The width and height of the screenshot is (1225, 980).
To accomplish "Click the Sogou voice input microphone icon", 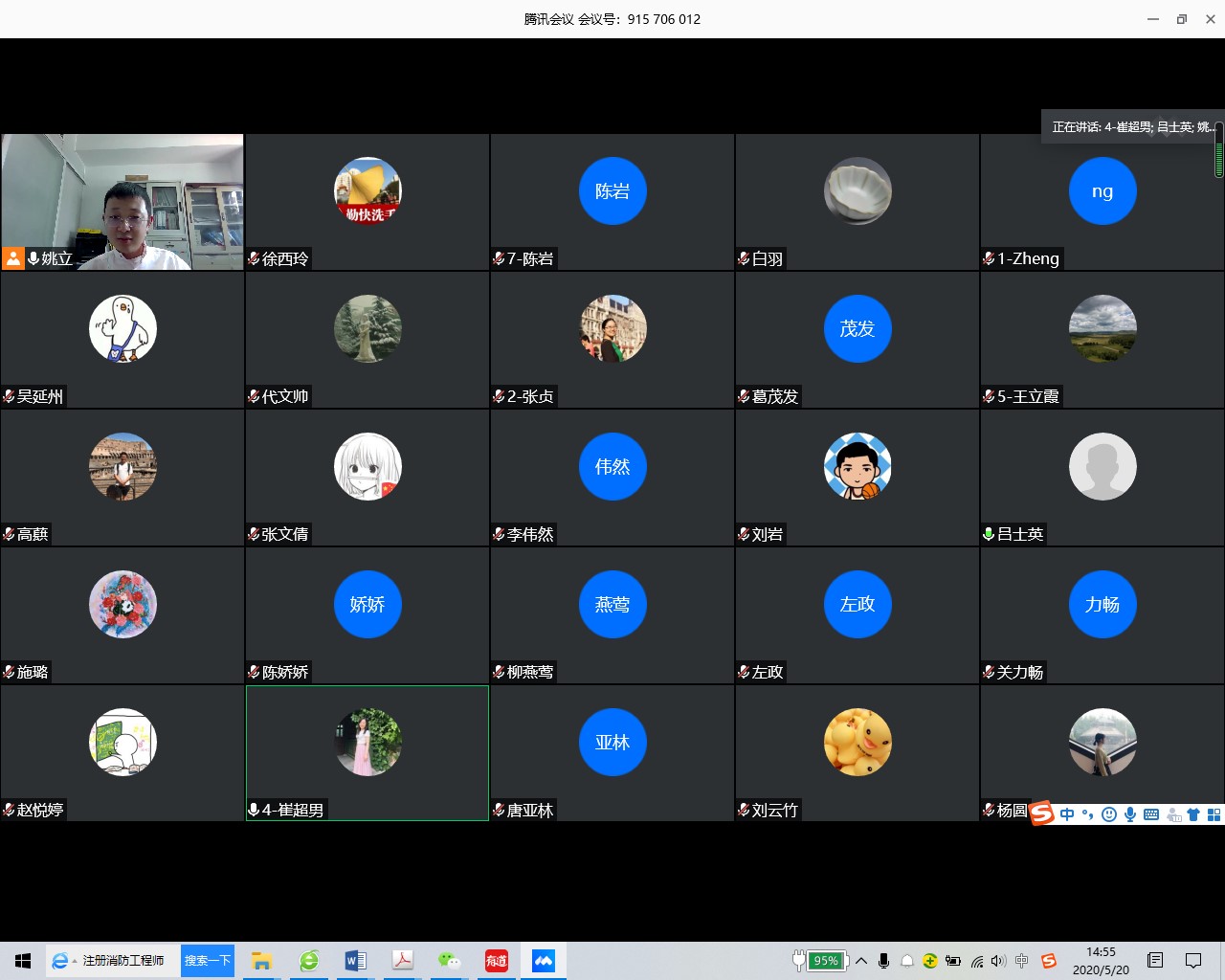I will click(x=1130, y=814).
